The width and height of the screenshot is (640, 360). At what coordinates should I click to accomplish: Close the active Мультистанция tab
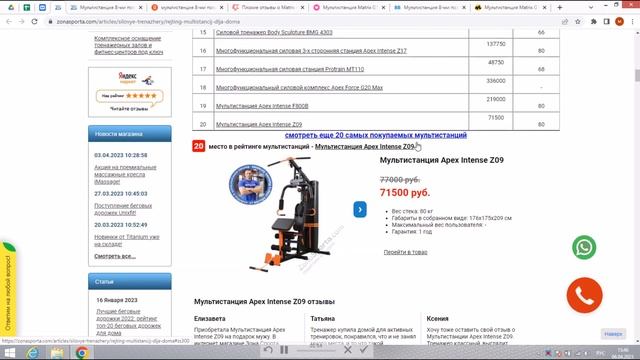click(140, 7)
